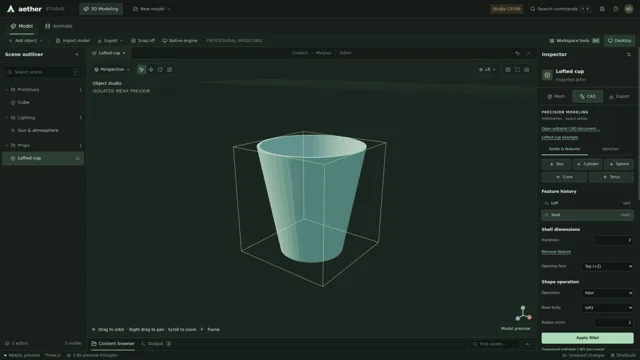
Task: Collapse the Primitives group
Action: click(x=7, y=90)
